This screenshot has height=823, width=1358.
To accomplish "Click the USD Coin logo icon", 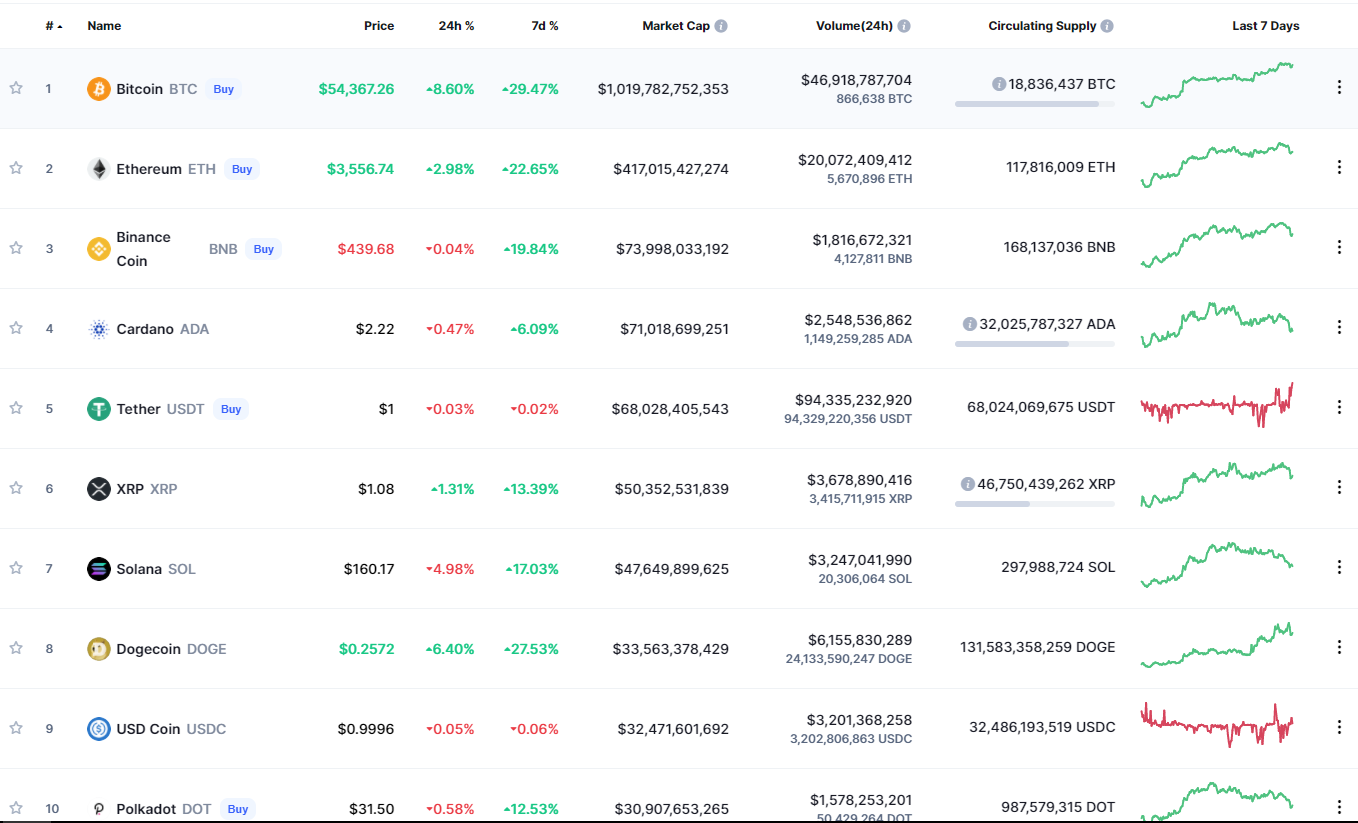I will tap(98, 729).
